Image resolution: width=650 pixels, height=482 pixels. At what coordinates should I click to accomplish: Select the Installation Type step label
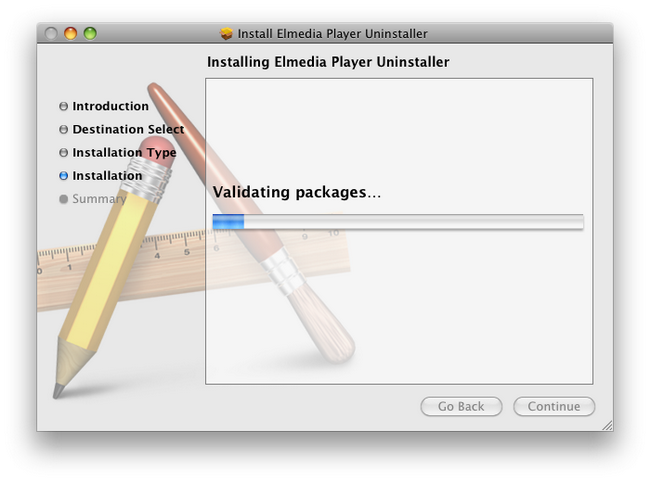click(x=124, y=153)
